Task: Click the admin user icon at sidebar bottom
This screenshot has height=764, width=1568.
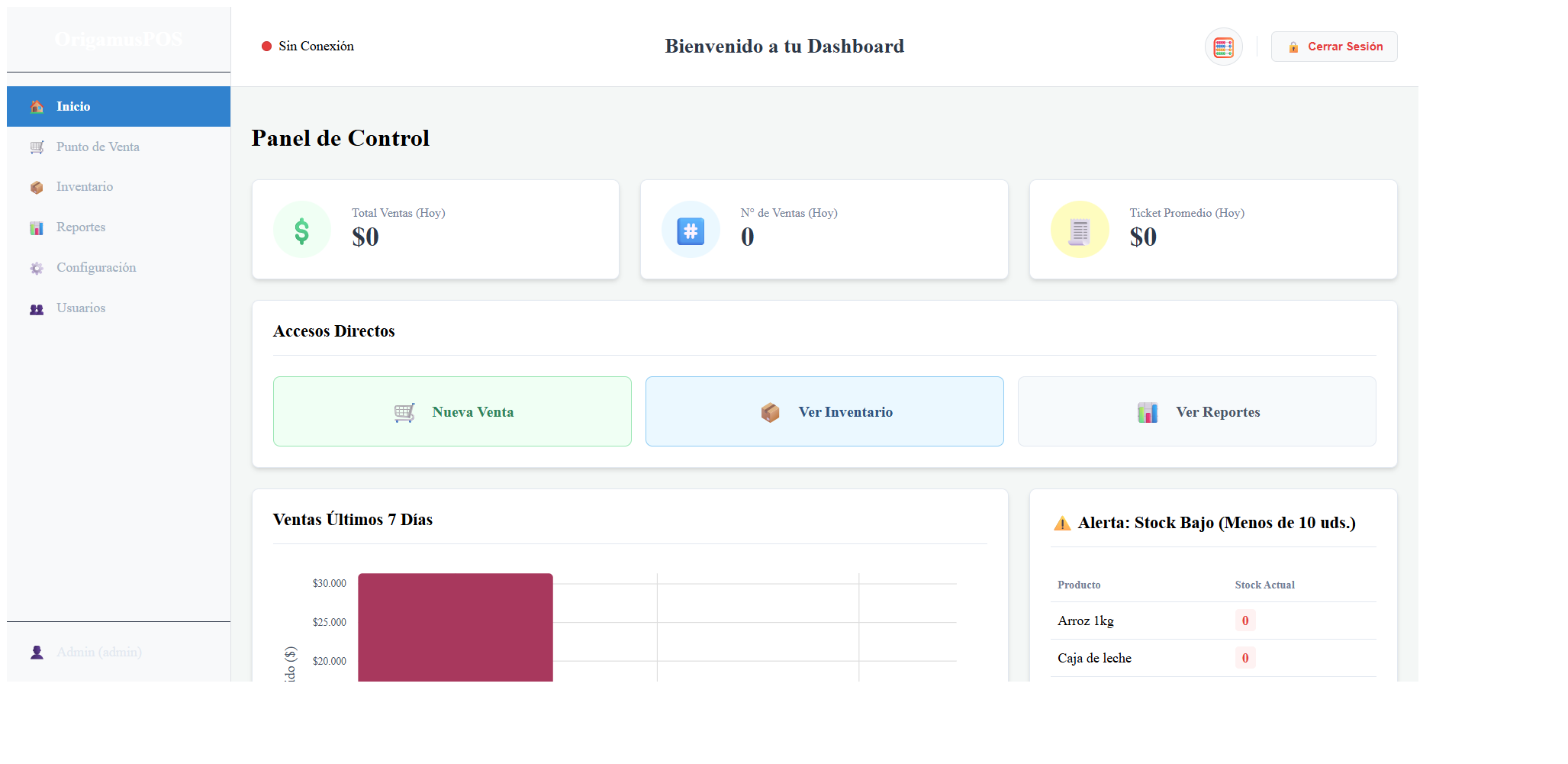Action: [36, 652]
